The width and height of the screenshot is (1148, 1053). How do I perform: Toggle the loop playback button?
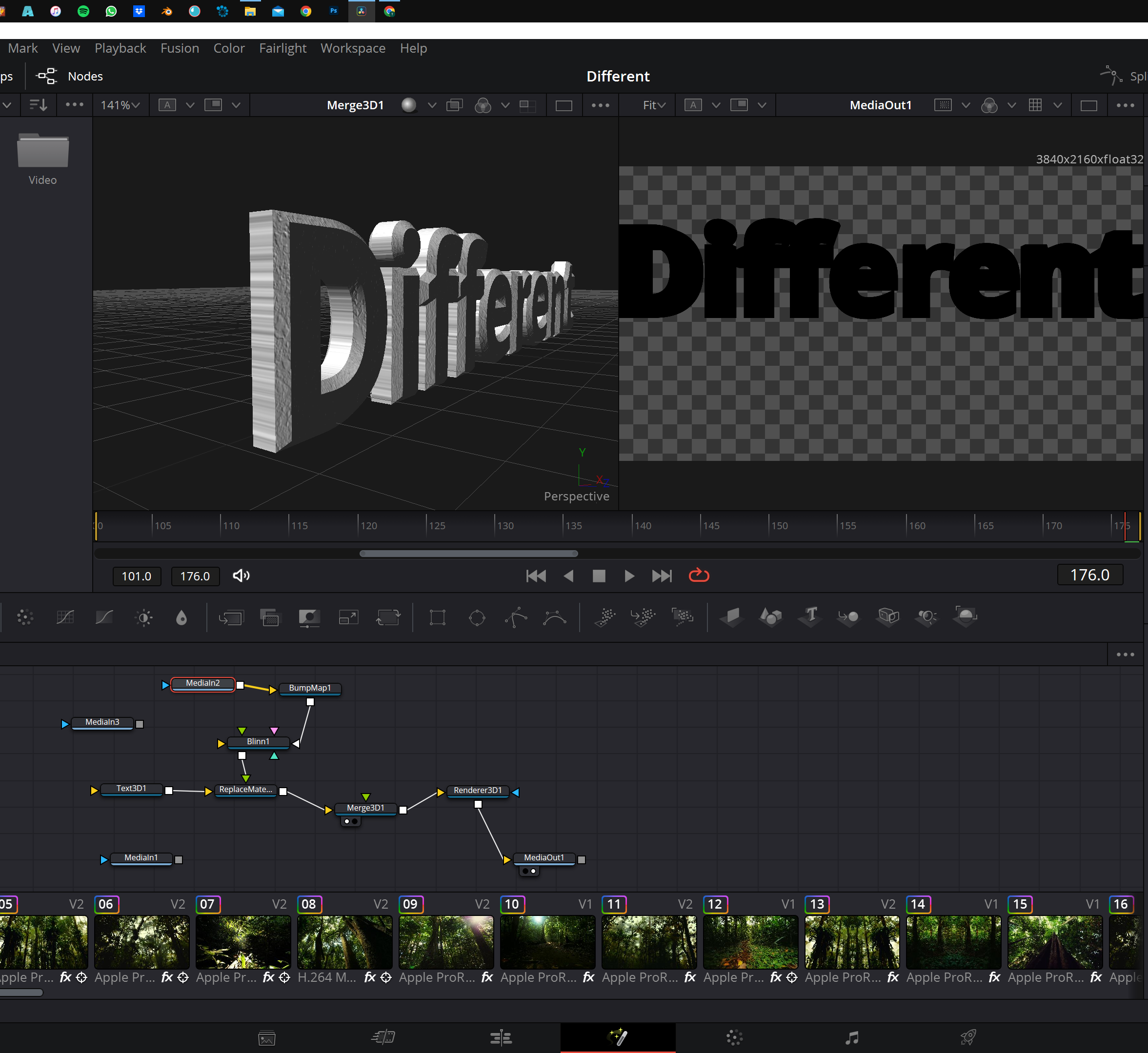click(x=699, y=576)
